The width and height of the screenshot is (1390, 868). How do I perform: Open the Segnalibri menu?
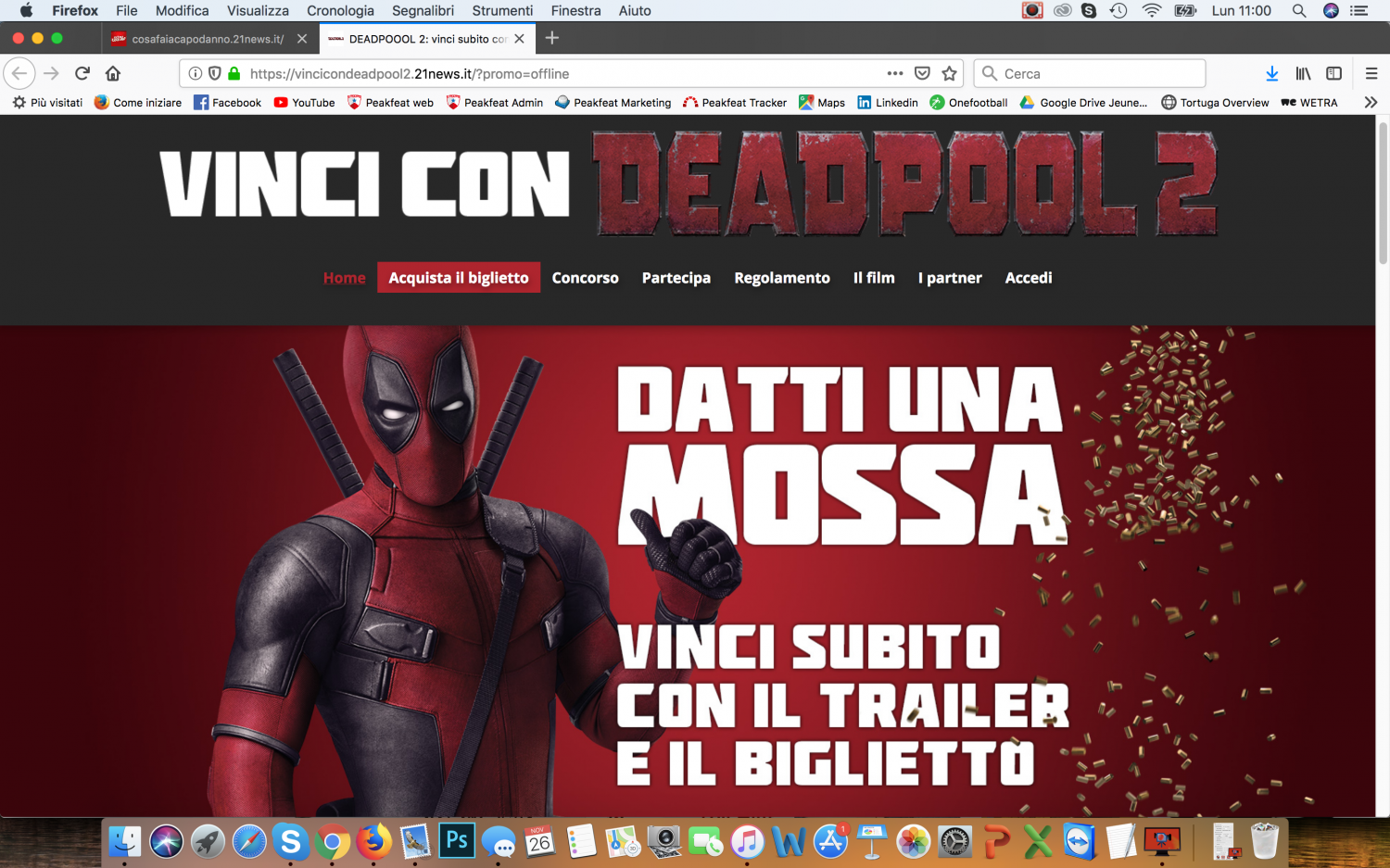(423, 10)
